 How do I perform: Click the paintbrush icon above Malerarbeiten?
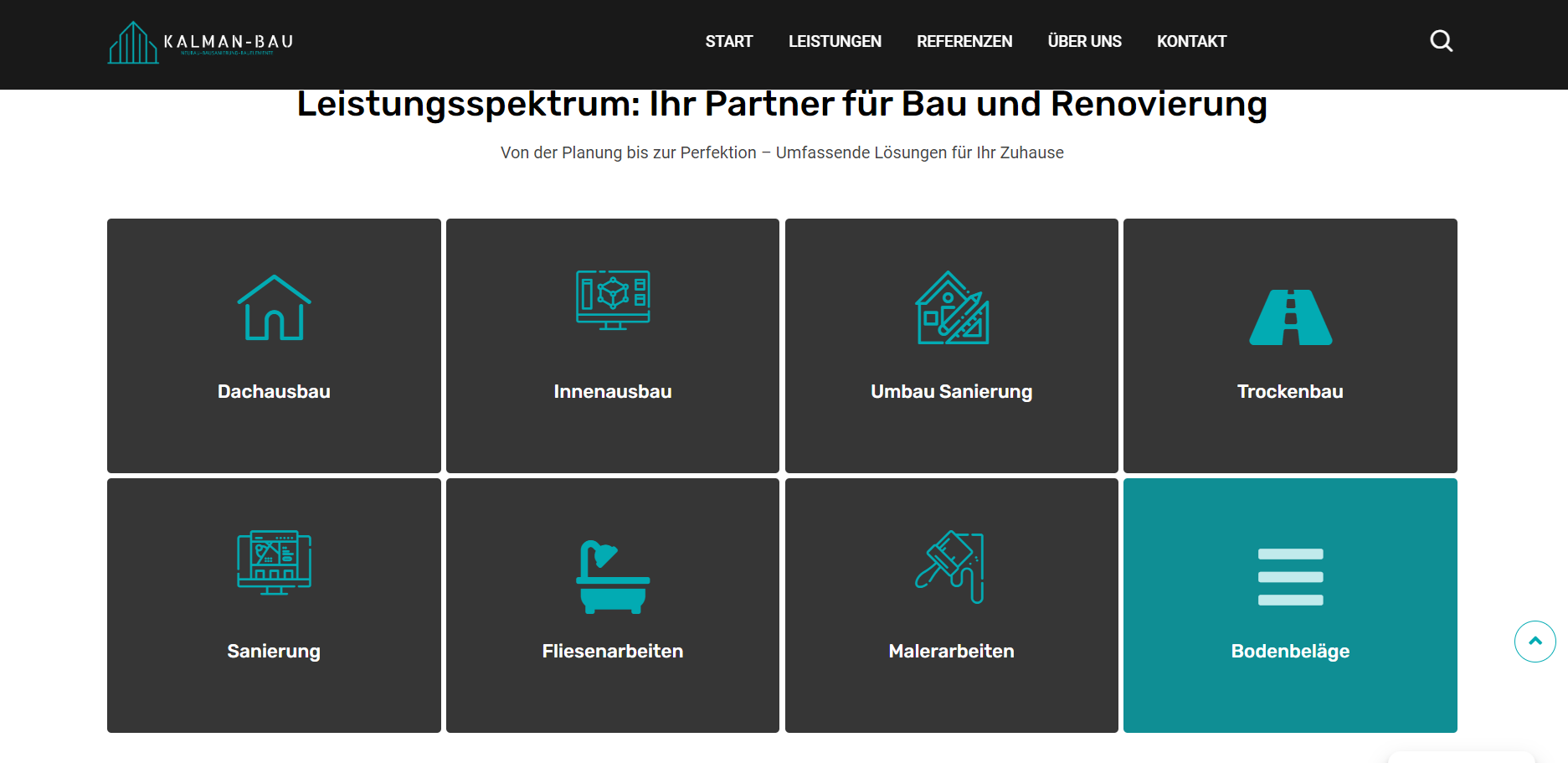click(x=950, y=567)
